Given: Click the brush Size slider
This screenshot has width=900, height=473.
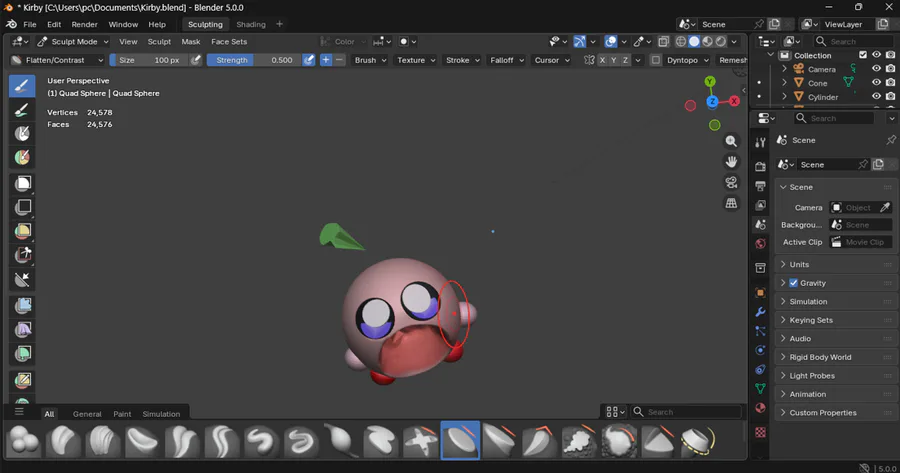Looking at the screenshot, I should pyautogui.click(x=149, y=60).
